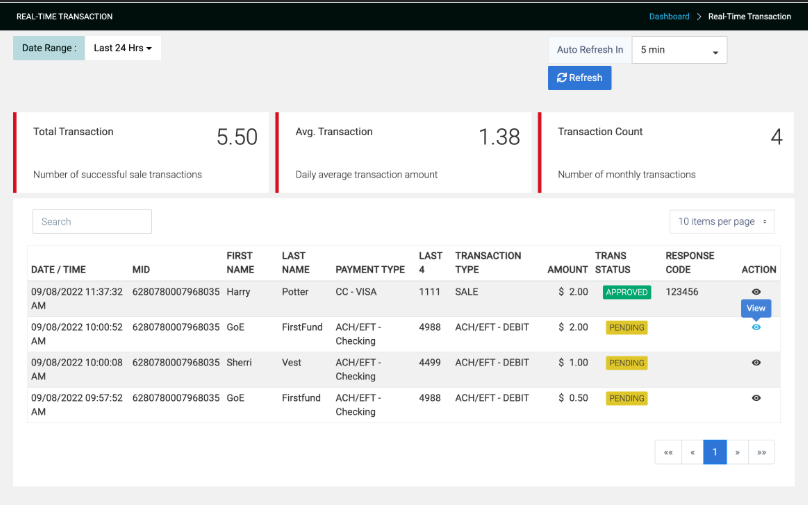View the $2.00 GoE FirstFund pending transaction
The height and width of the screenshot is (505, 808).
click(756, 327)
